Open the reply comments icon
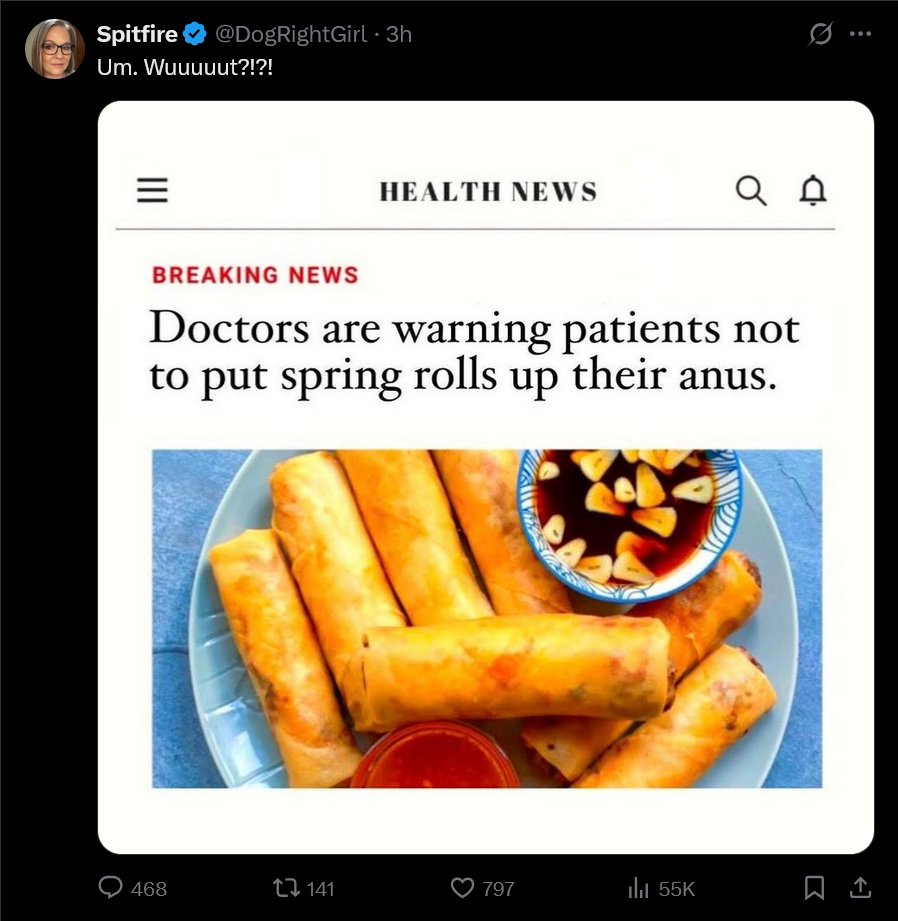 point(110,888)
